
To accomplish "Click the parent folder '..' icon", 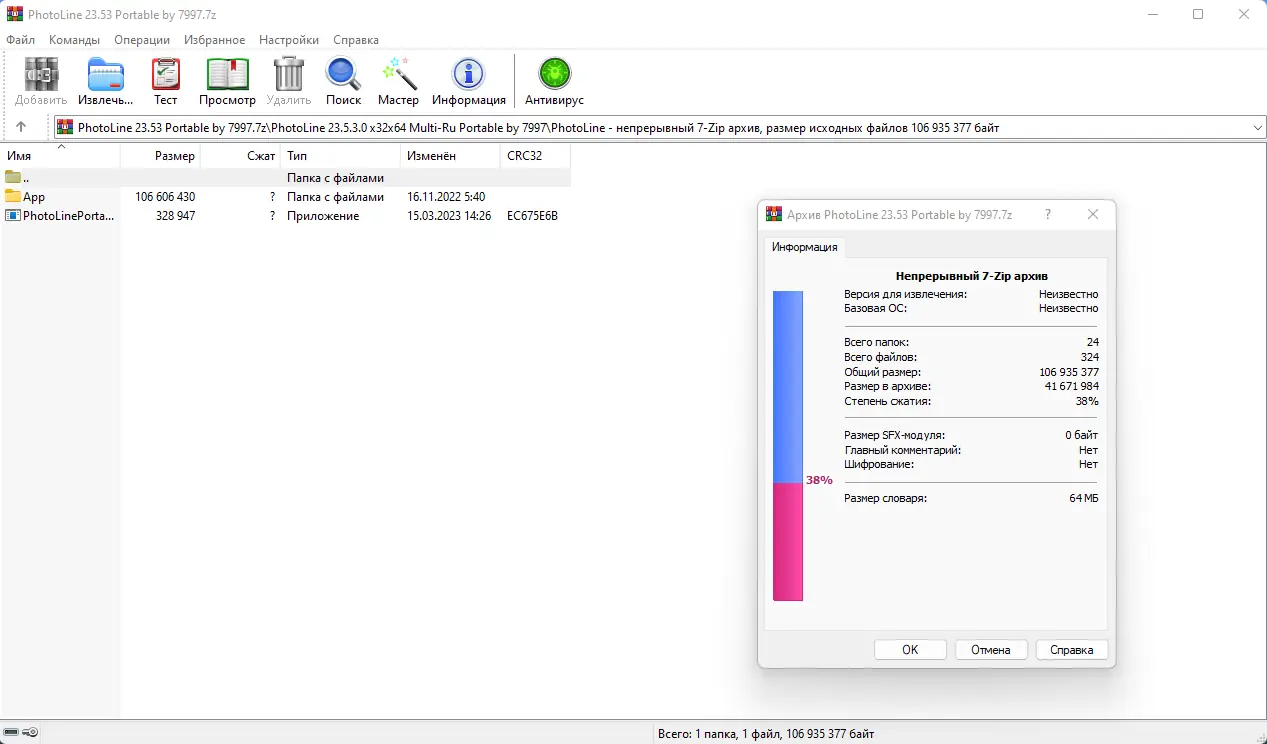I will coord(13,177).
